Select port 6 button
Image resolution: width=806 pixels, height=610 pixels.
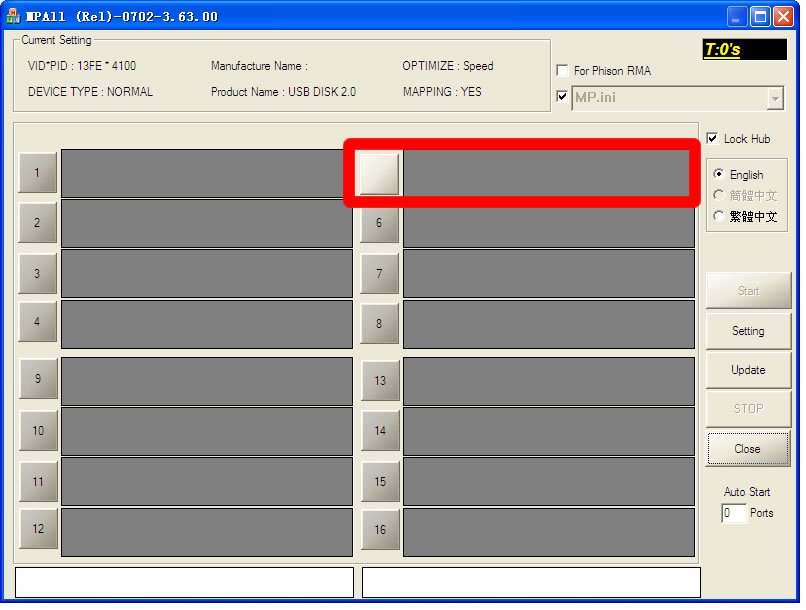(379, 223)
